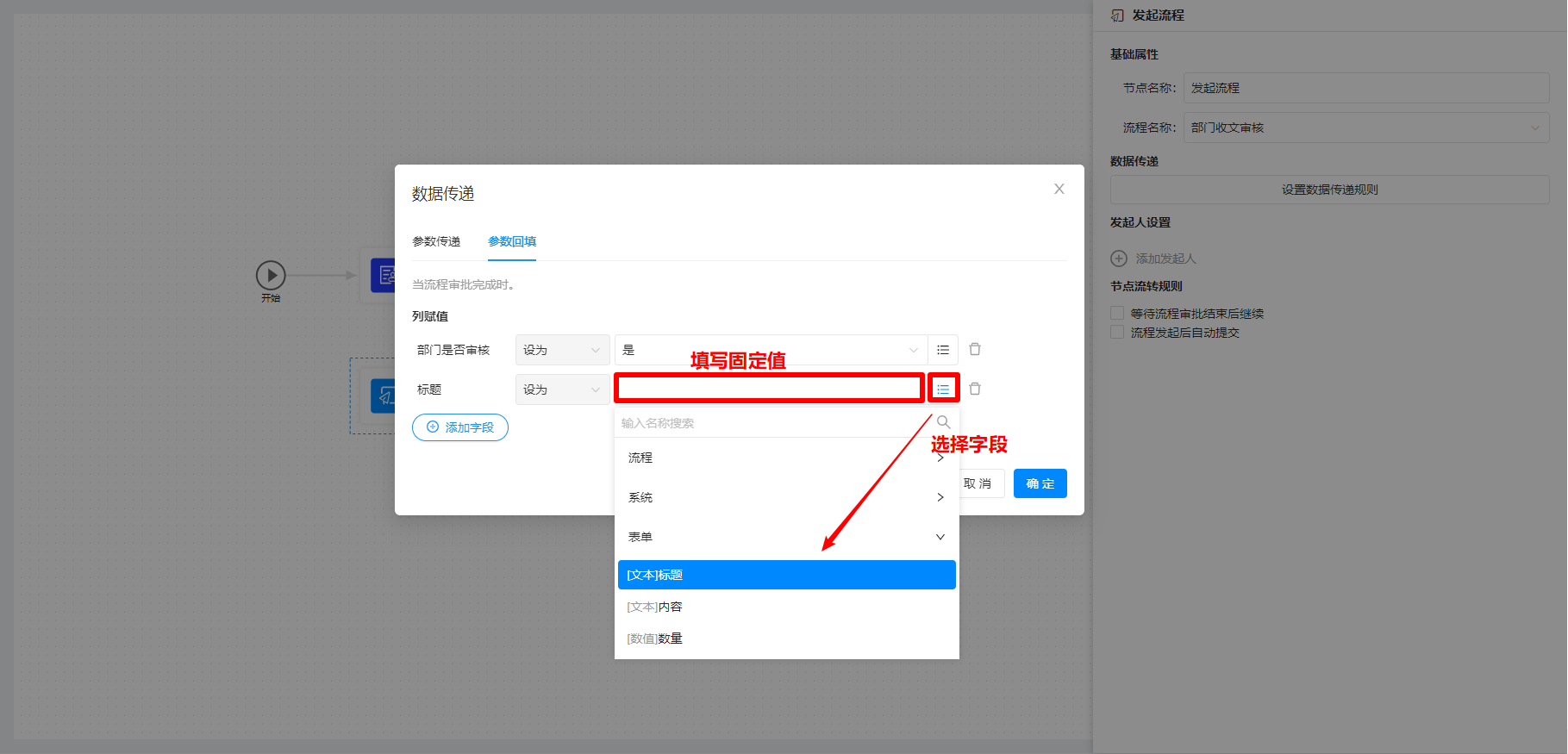
Task: Close the 数据传递 dialog
Action: (1059, 189)
